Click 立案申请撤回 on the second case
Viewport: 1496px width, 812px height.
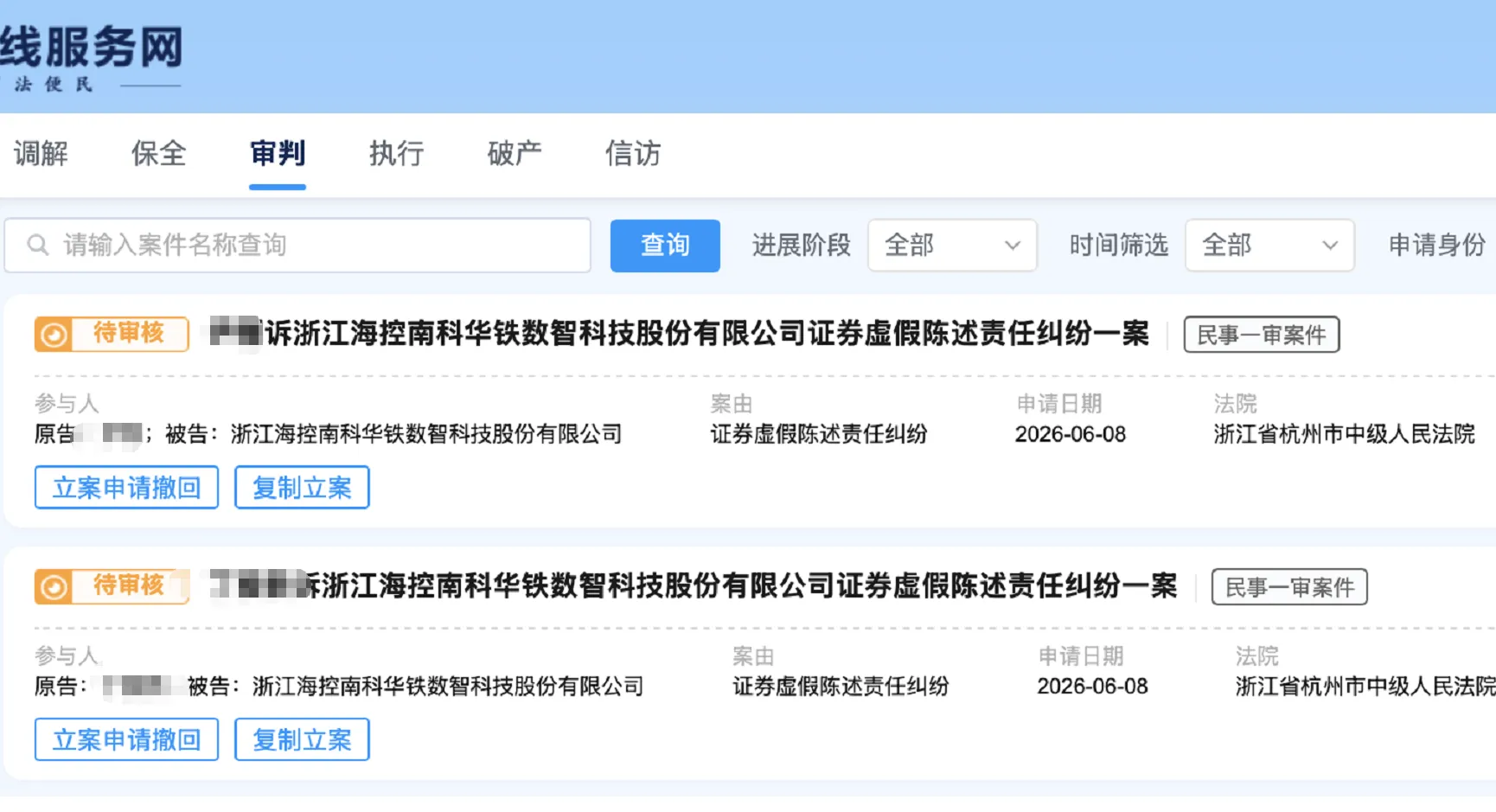tap(127, 740)
